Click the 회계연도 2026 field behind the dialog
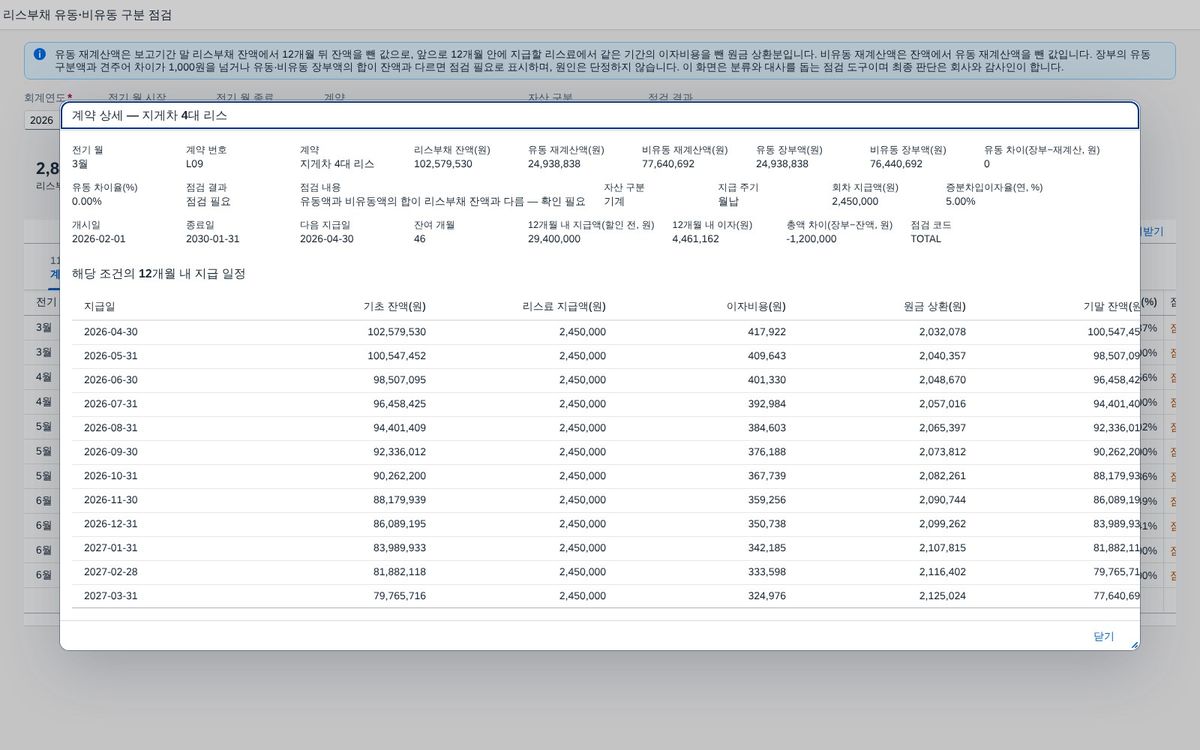Viewport: 1200px width, 750px height. pyautogui.click(x=42, y=120)
